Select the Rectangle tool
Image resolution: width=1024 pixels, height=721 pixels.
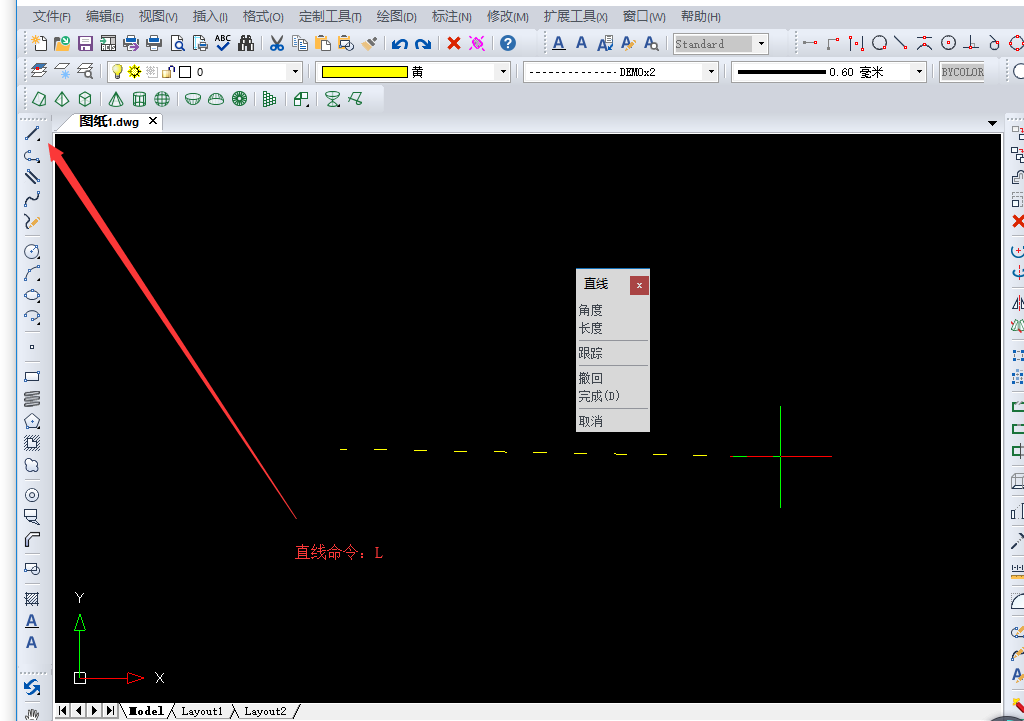click(32, 376)
